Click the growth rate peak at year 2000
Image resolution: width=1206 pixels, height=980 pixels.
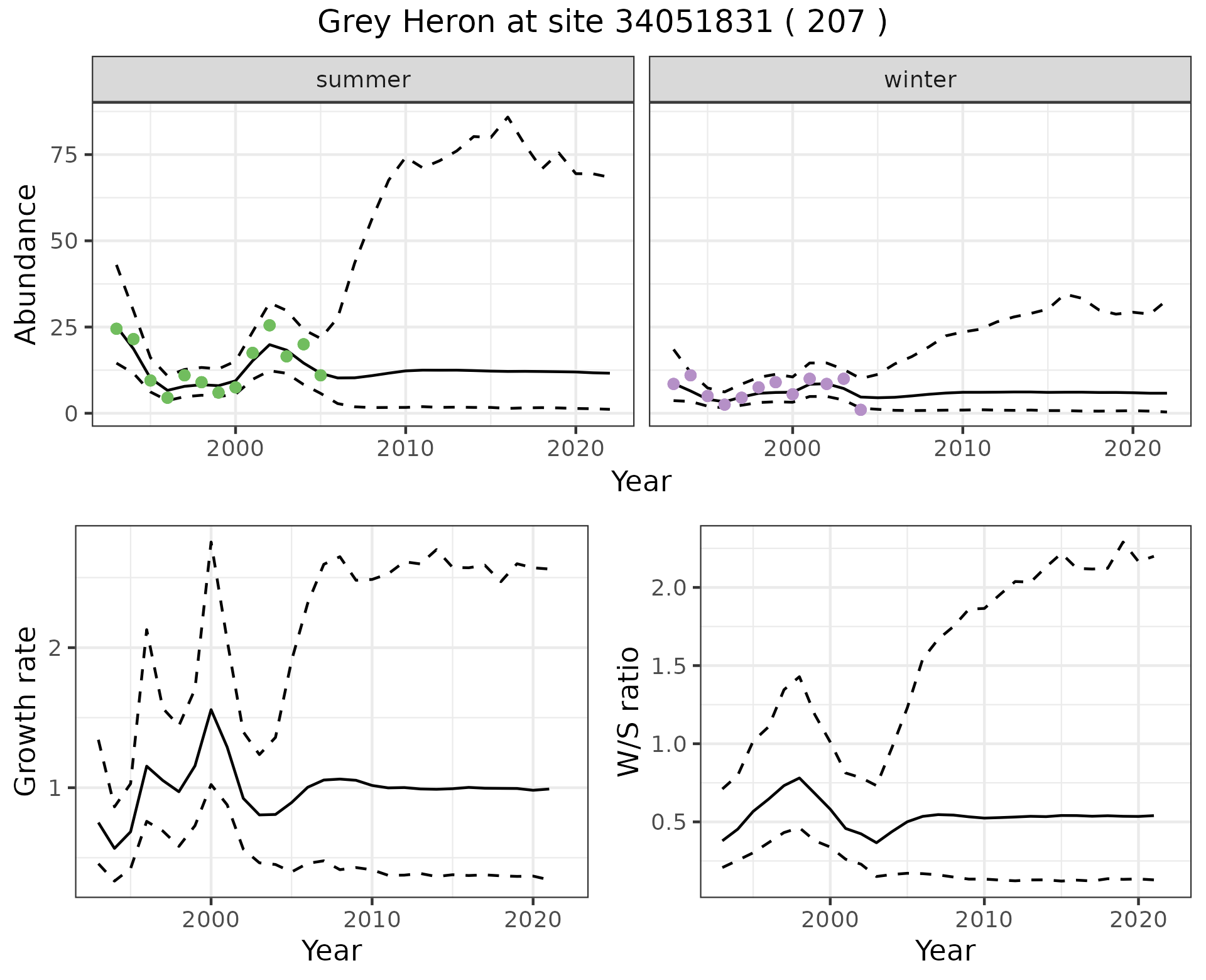pyautogui.click(x=211, y=709)
